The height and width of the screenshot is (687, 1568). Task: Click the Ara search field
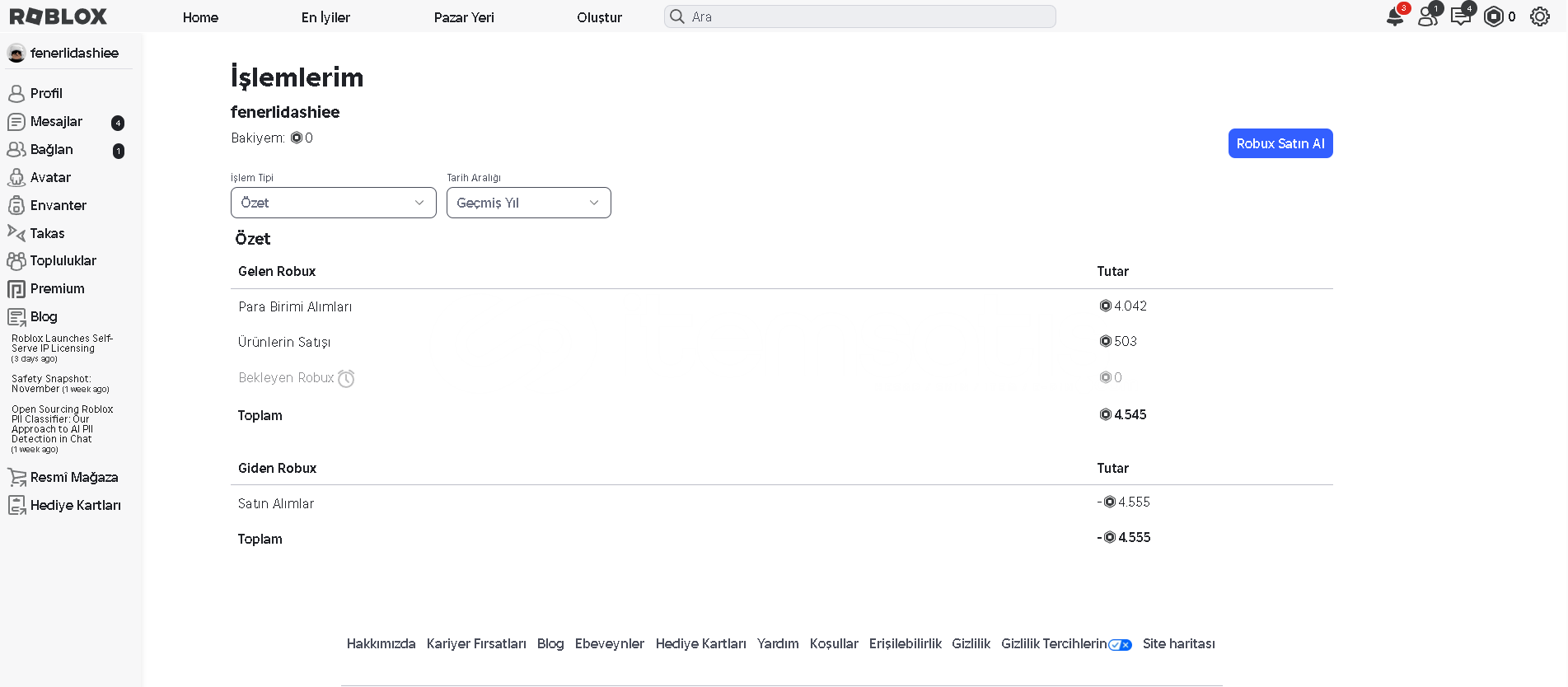(859, 16)
